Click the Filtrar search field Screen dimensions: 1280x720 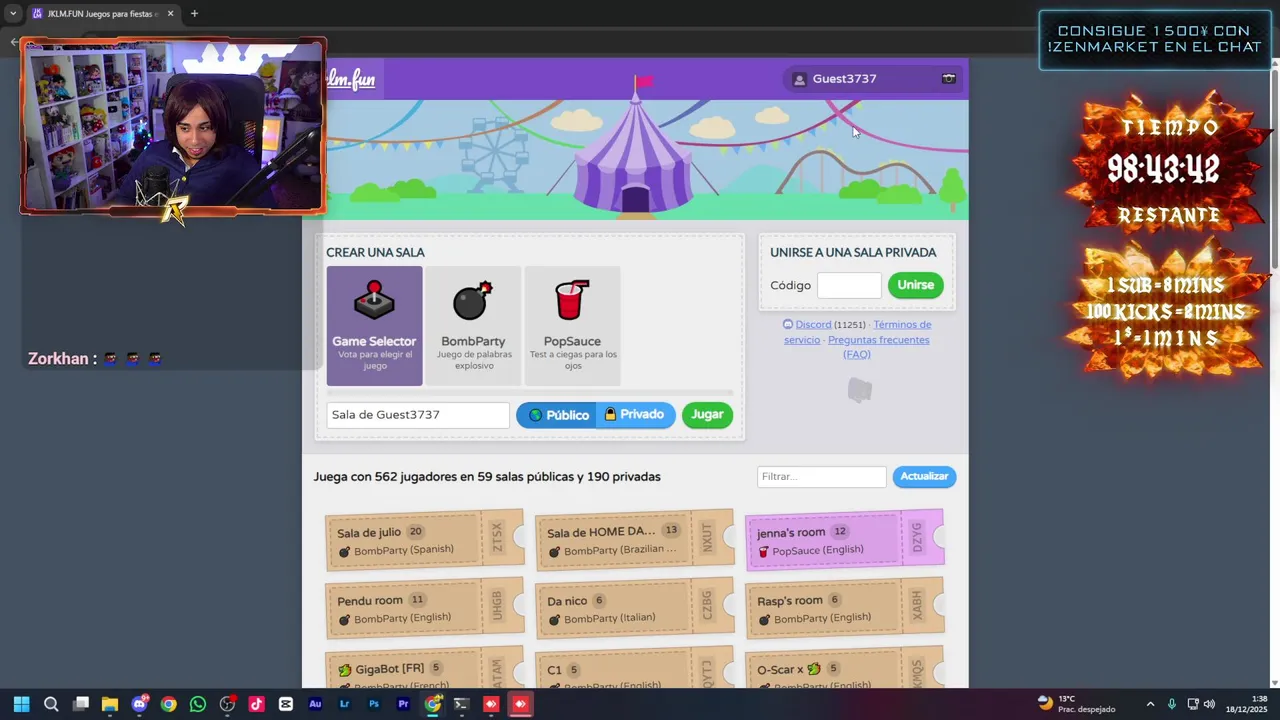click(822, 477)
